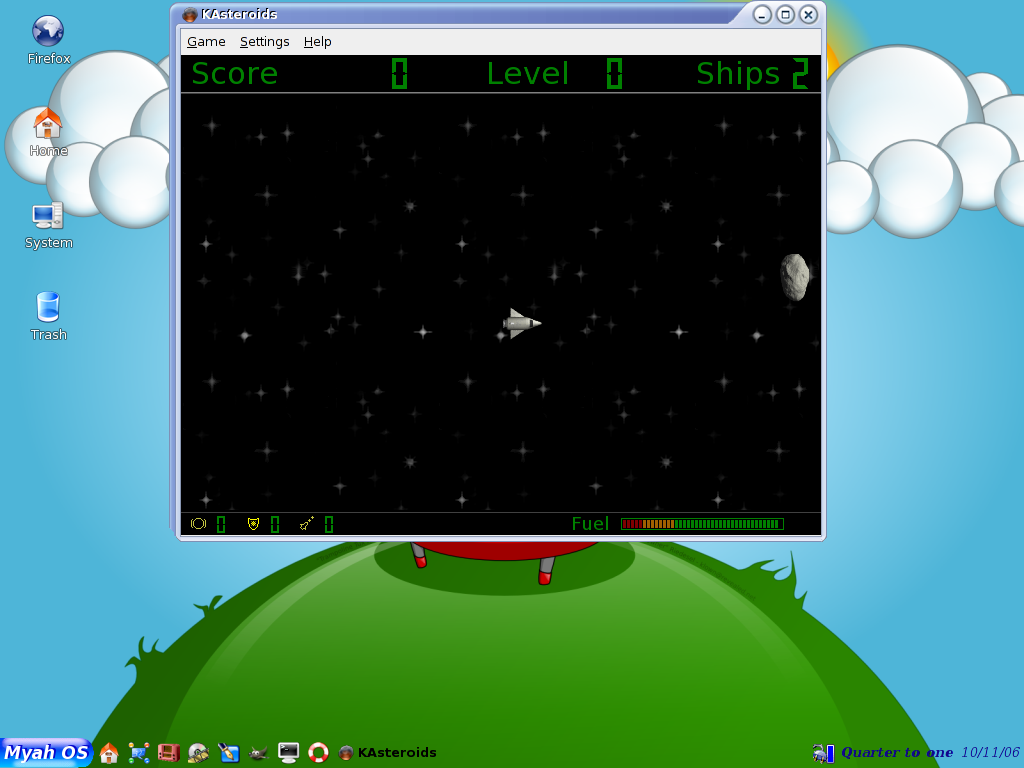Click the Ships label
Viewport: 1024px width, 768px height.
click(738, 73)
